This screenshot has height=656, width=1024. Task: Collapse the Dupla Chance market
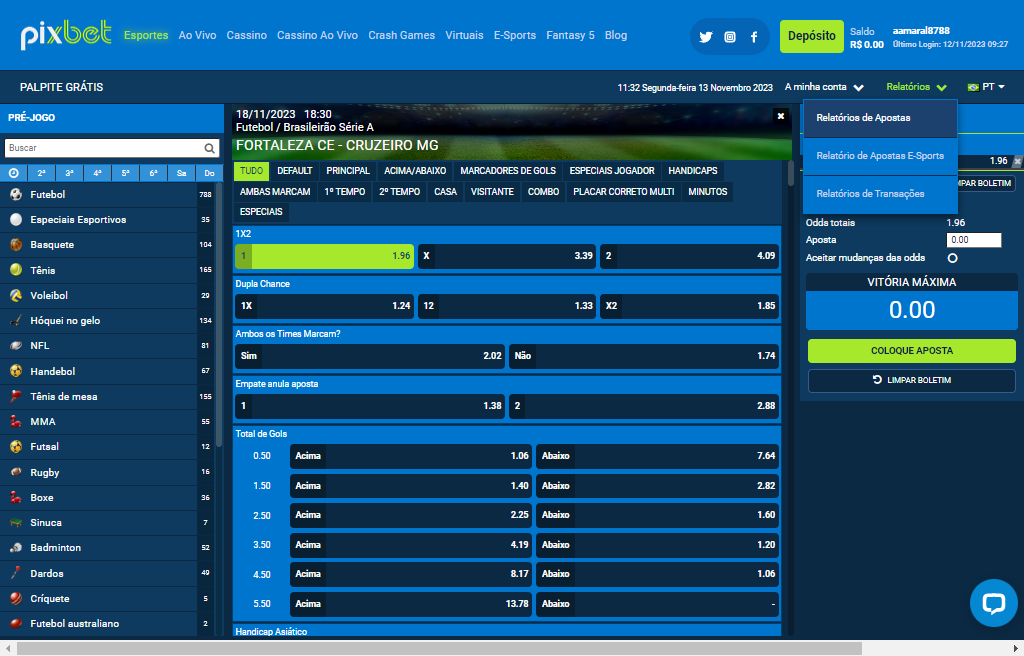point(507,284)
